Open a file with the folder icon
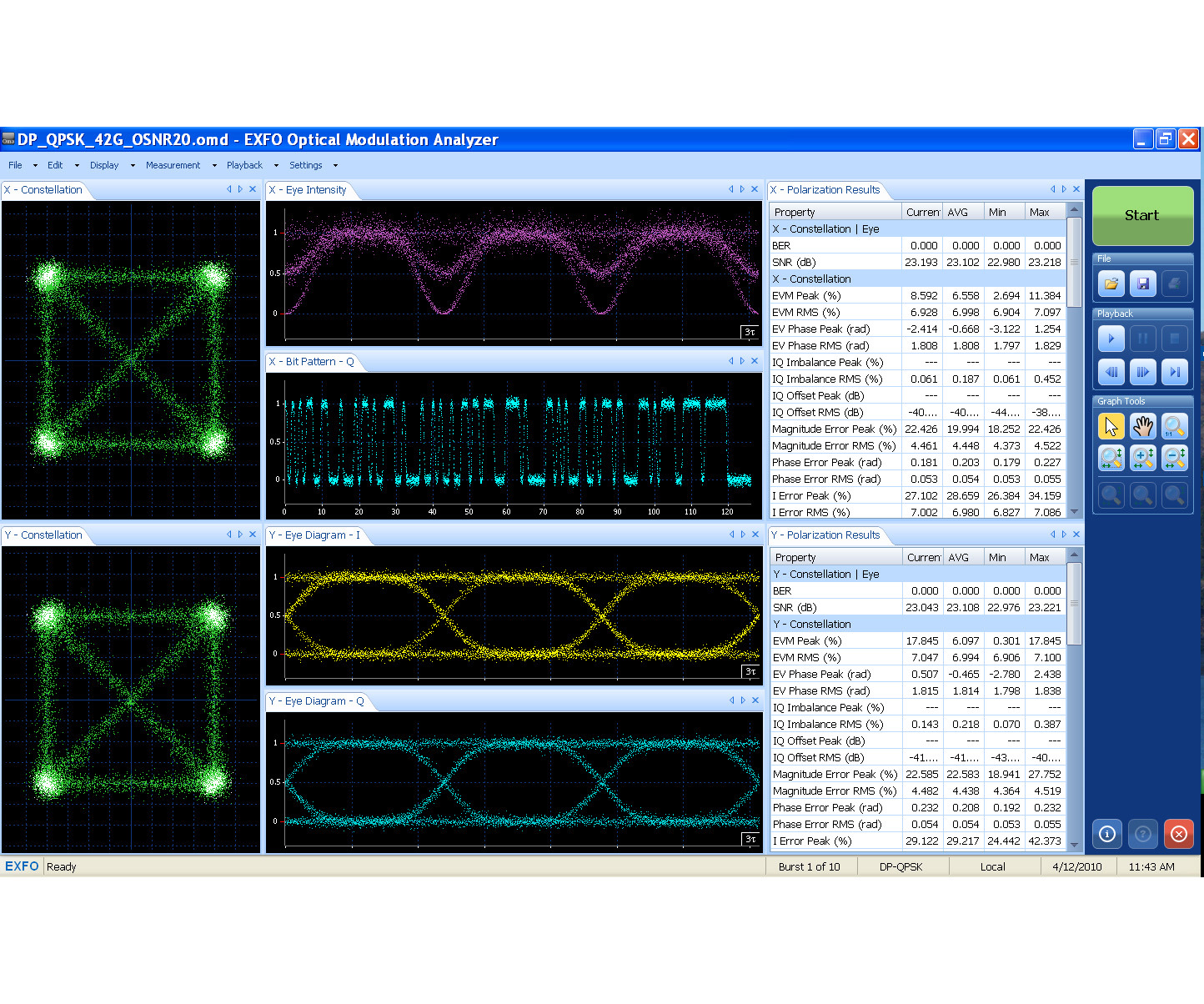The height and width of the screenshot is (1004, 1204). click(1111, 284)
